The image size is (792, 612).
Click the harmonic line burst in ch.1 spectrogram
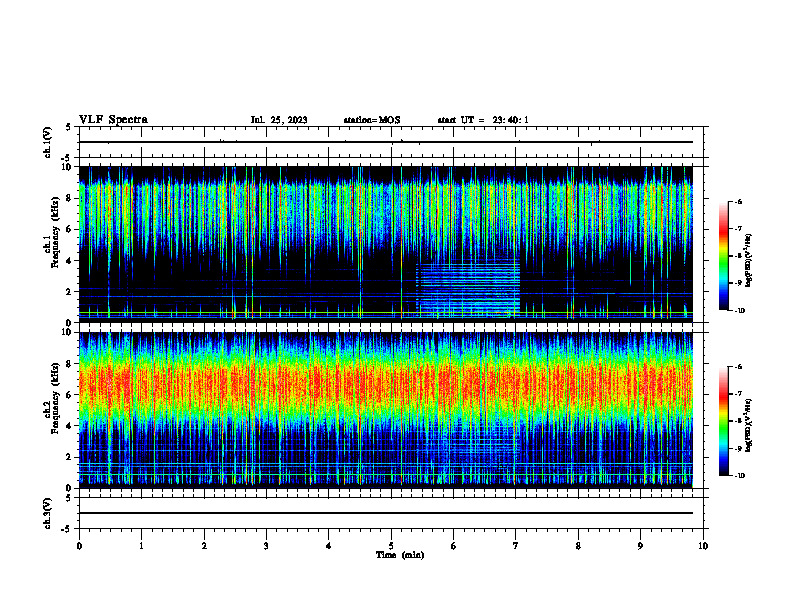point(468,288)
